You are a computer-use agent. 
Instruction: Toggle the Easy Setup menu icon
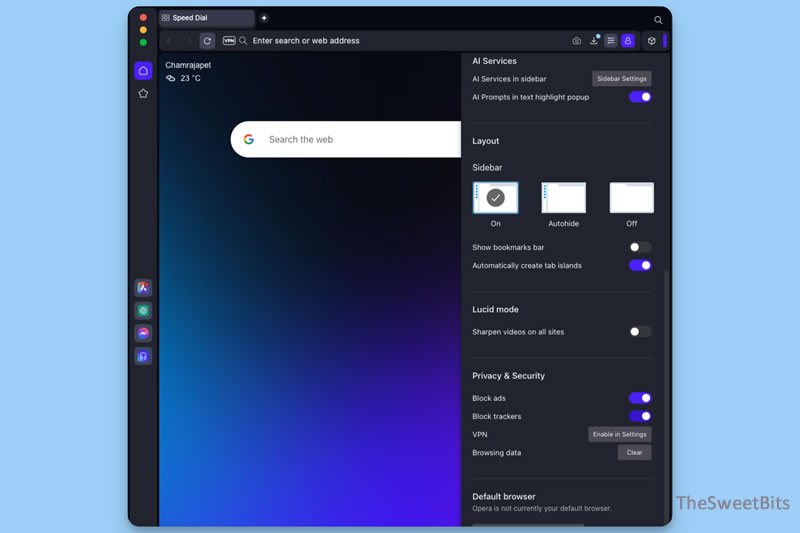pos(611,41)
